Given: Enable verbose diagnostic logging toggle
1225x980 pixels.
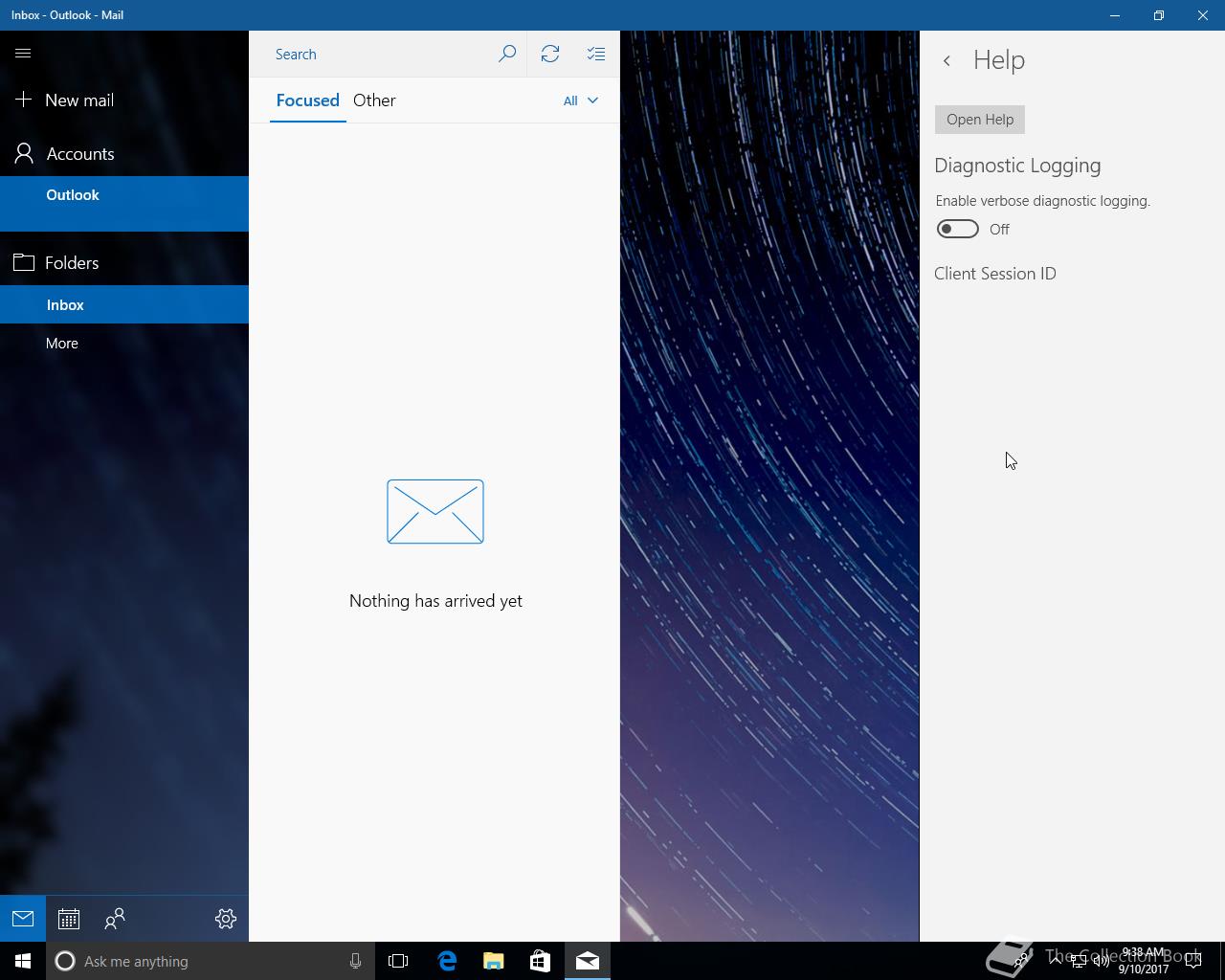Looking at the screenshot, I should click(x=957, y=229).
